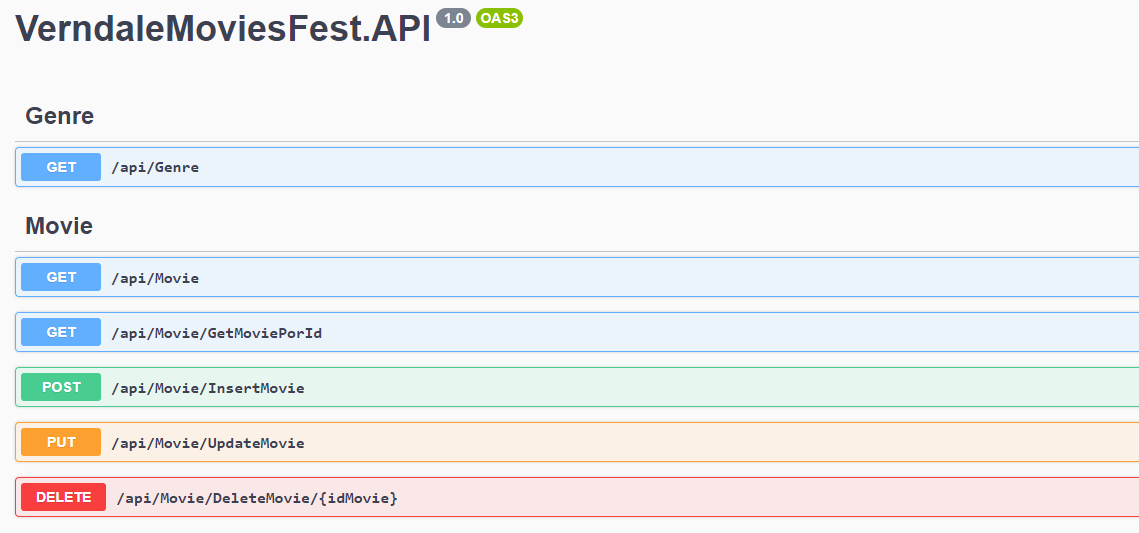This screenshot has height=533, width=1139.
Task: Open the /api/Movie/UpdateMovie path text
Action: 208,442
